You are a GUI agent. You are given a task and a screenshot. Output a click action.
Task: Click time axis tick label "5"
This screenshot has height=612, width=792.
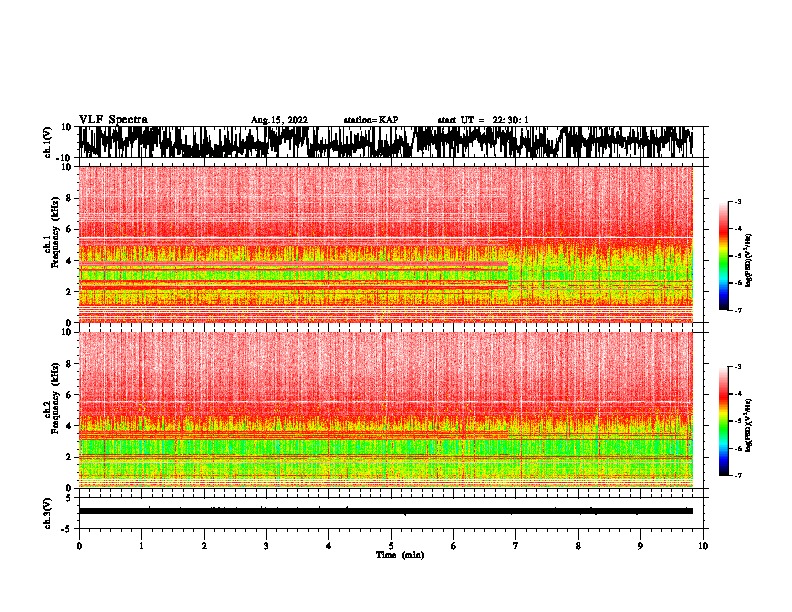point(391,546)
